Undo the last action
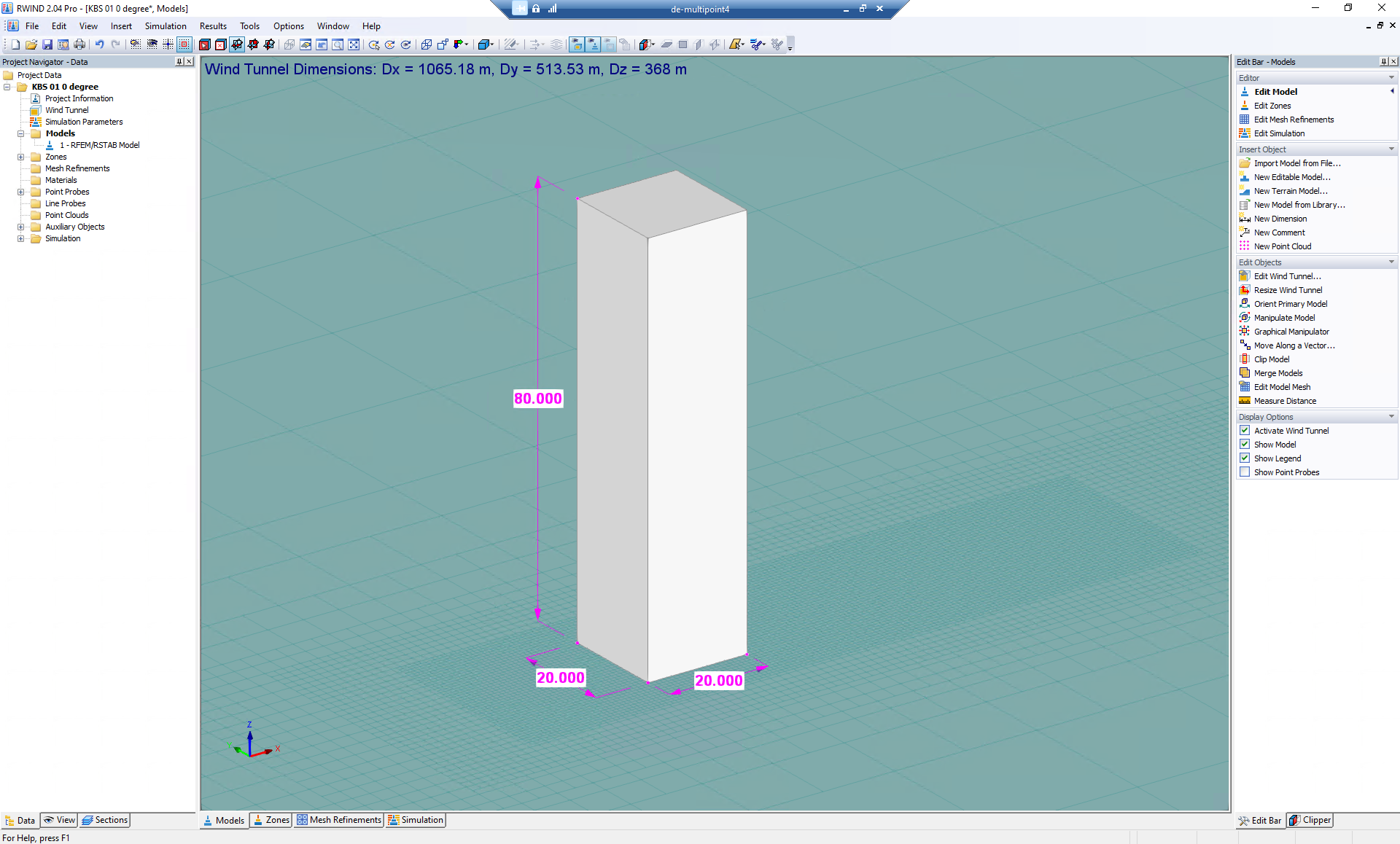This screenshot has width=1400, height=844. click(x=99, y=44)
